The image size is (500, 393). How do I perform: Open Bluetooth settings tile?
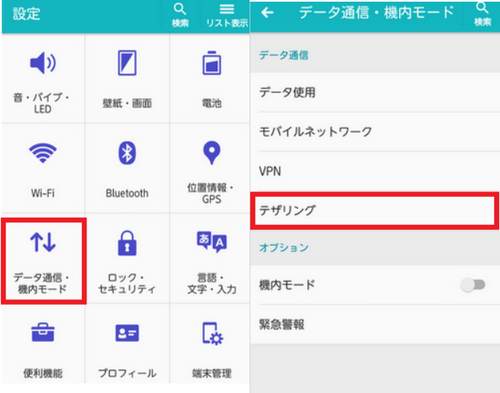pos(127,168)
